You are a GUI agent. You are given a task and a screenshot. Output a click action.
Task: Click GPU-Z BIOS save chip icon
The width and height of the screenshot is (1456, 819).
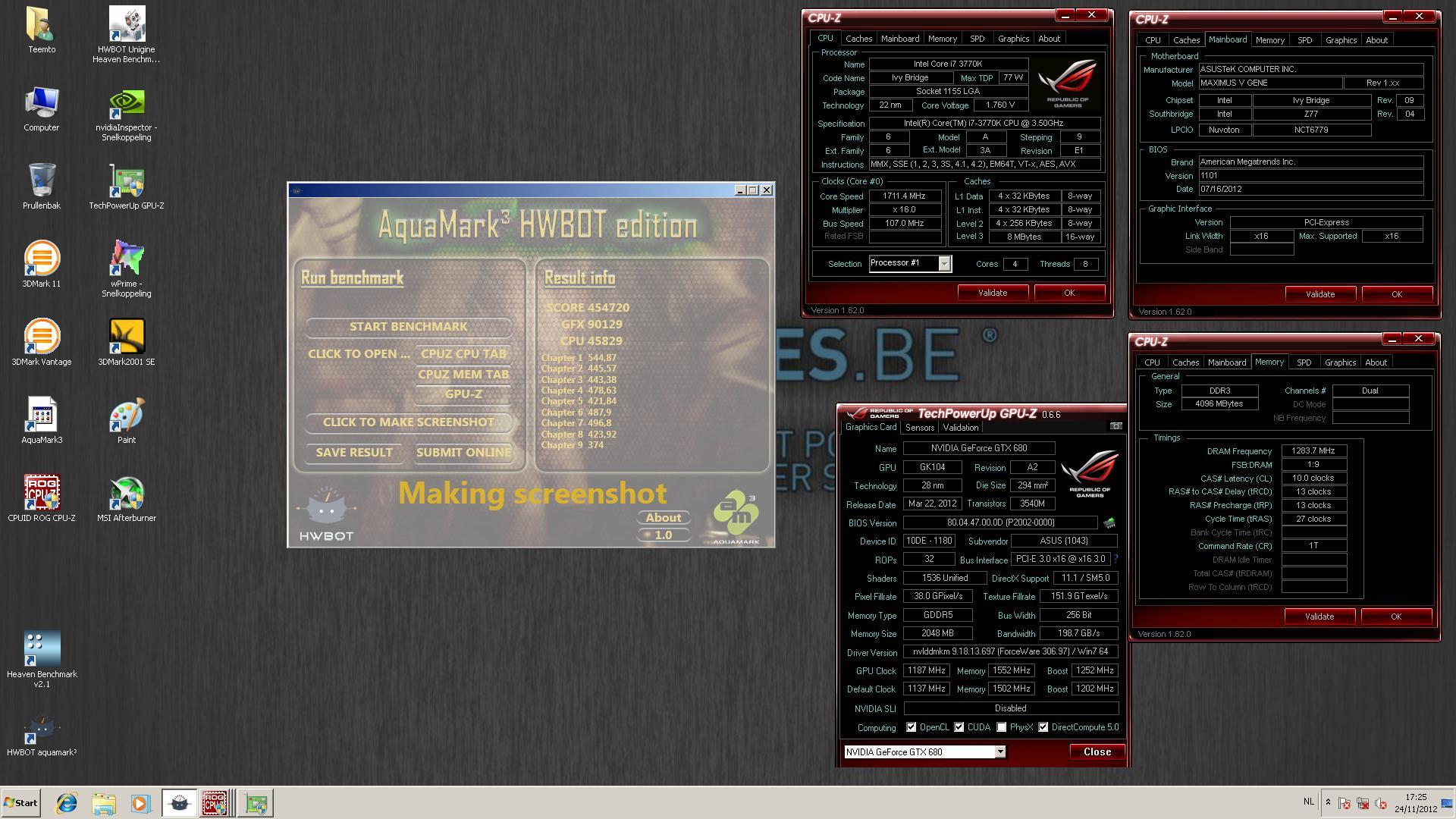point(1109,522)
